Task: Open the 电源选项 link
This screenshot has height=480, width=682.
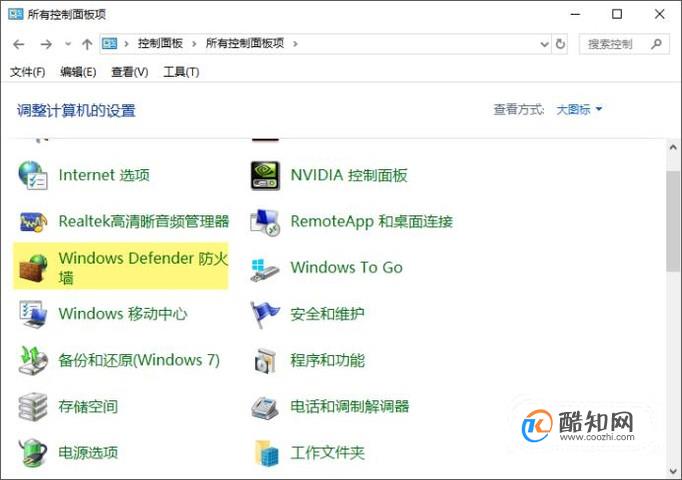Action: pos(88,453)
